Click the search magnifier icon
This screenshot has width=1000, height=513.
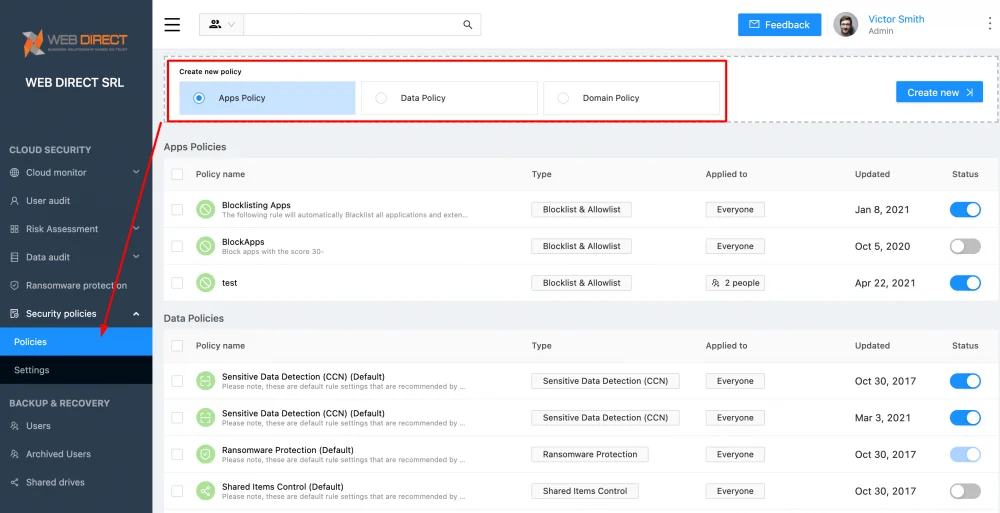click(467, 25)
